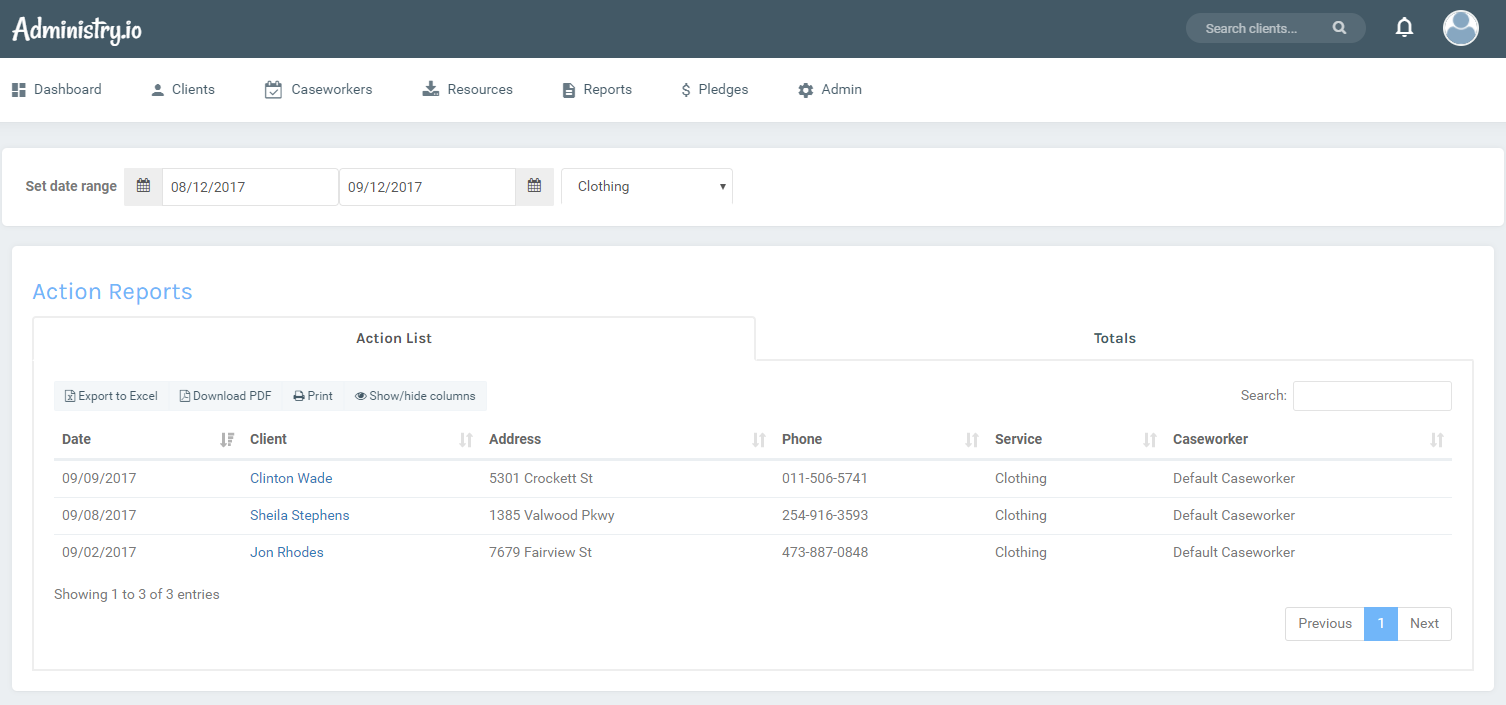Open end date calendar icon
Image resolution: width=1506 pixels, height=705 pixels.
534,186
